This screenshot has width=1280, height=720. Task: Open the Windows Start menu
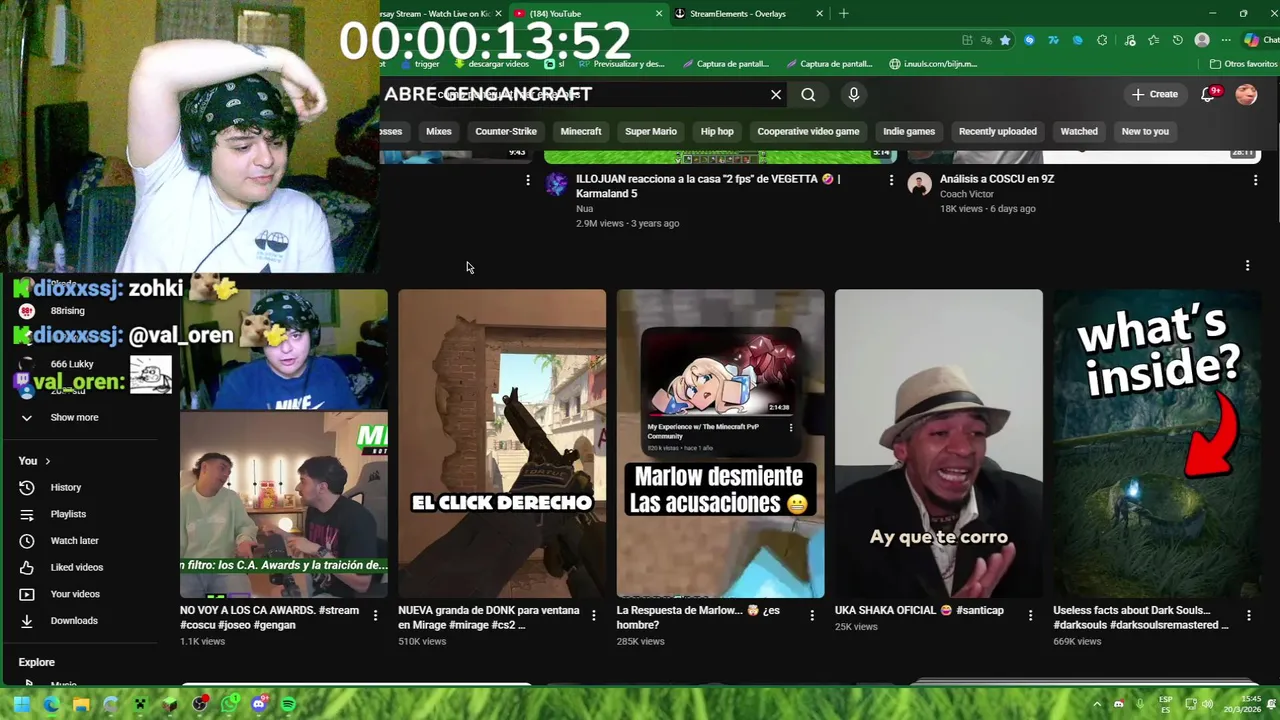click(21, 704)
